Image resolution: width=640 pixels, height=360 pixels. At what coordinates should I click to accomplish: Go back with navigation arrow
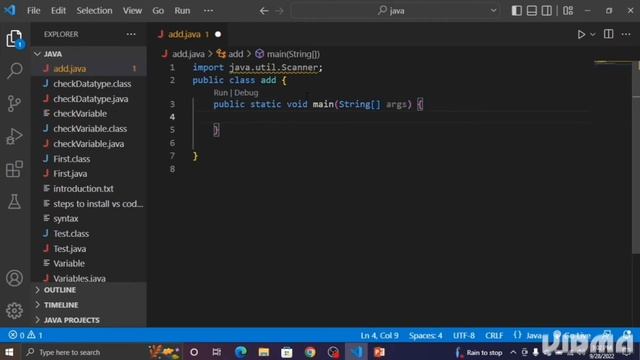[x=264, y=11]
